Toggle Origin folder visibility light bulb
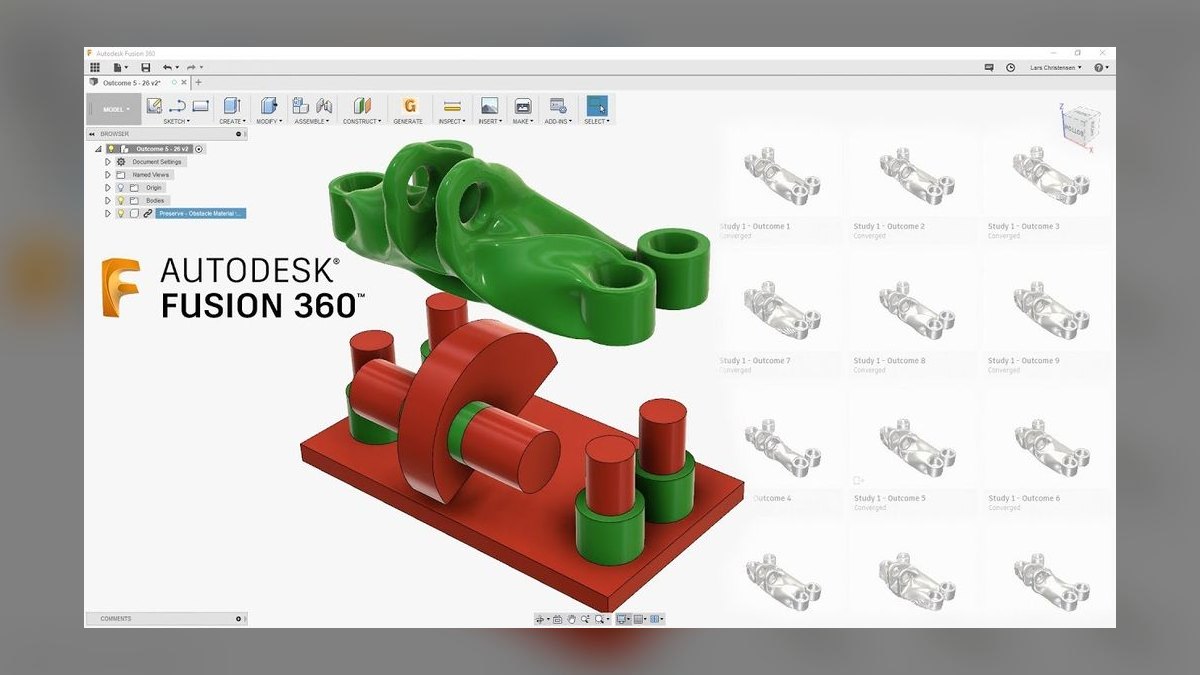This screenshot has width=1200, height=675. [121, 187]
